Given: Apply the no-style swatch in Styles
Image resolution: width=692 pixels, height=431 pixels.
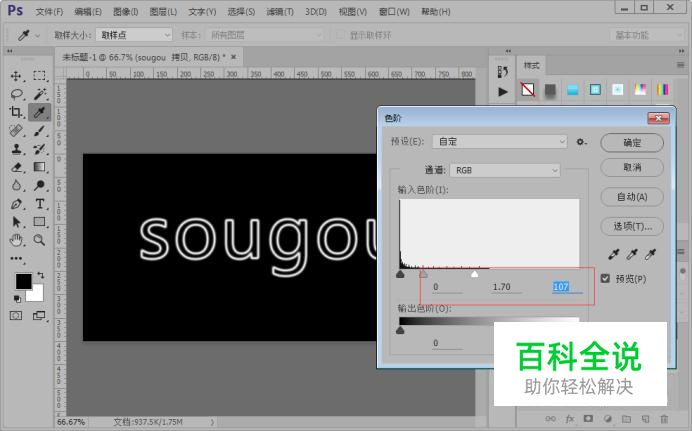Looking at the screenshot, I should (527, 90).
